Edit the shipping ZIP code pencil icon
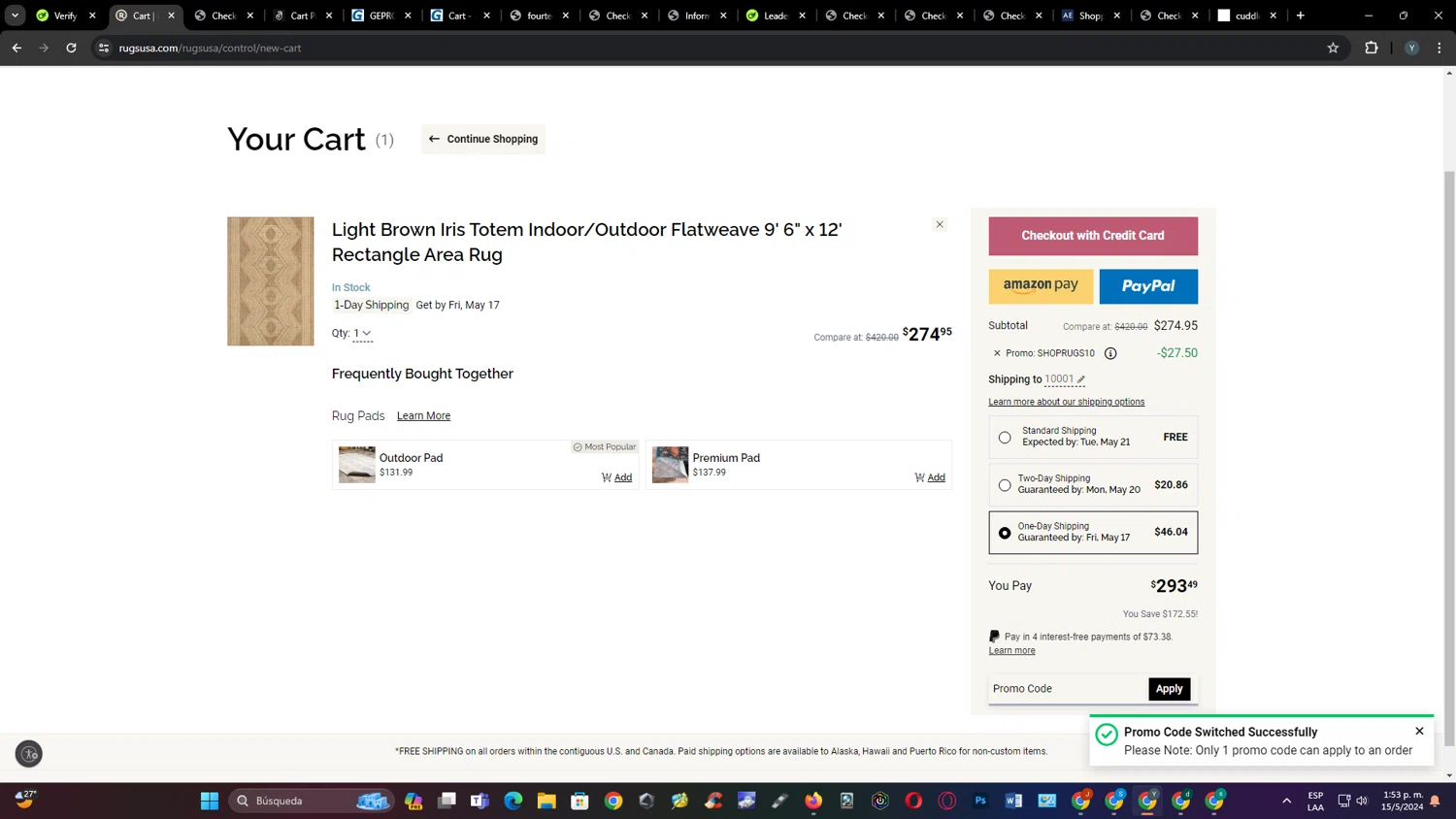The width and height of the screenshot is (1456, 819). tap(1081, 379)
